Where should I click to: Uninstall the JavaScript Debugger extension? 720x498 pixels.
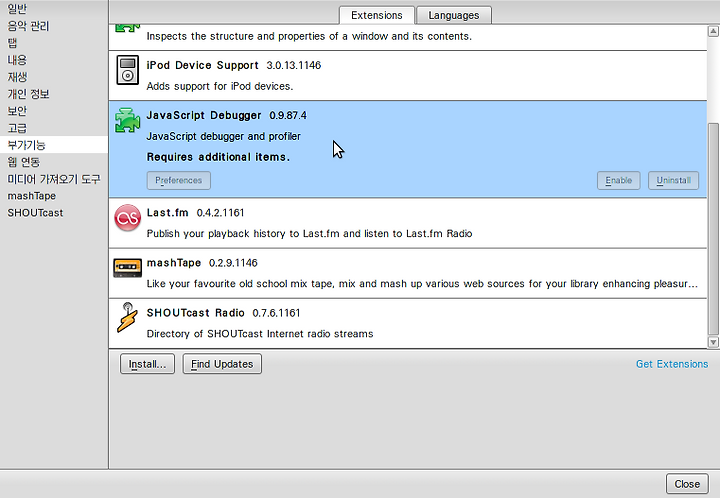674,180
